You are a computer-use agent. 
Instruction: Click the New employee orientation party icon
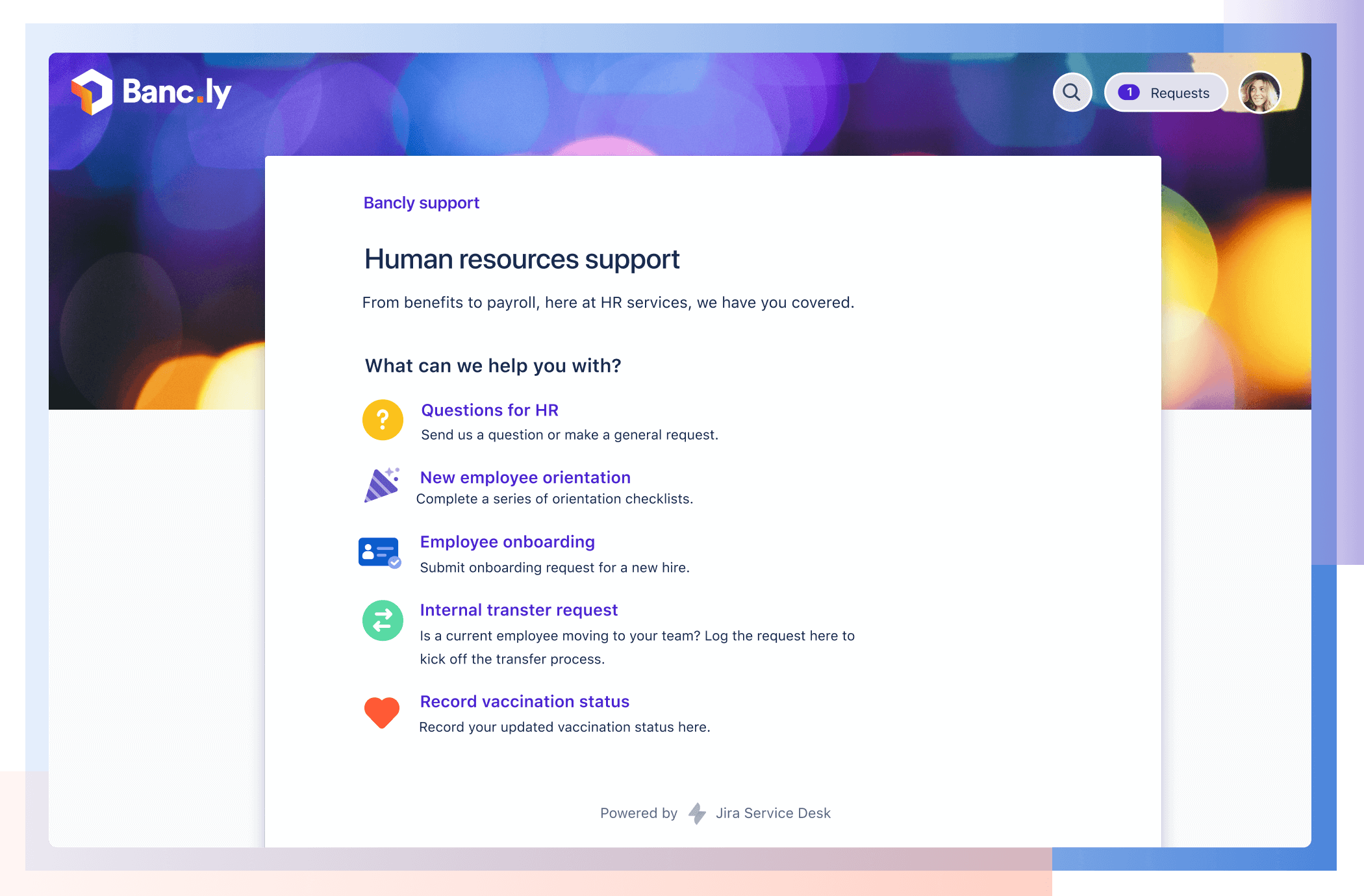pos(381,484)
